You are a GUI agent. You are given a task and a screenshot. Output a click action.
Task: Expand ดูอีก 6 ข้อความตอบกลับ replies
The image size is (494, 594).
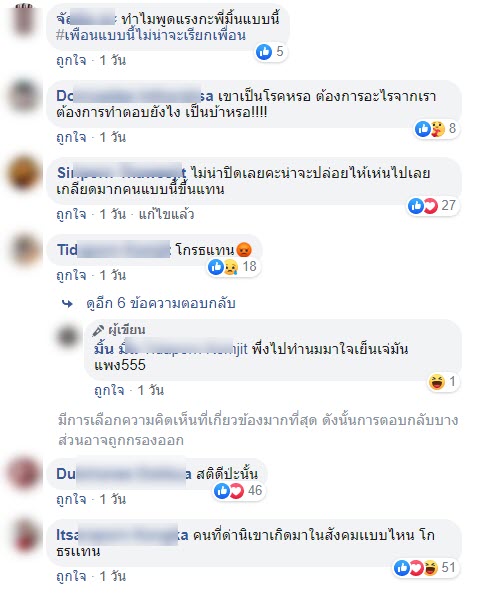[161, 303]
